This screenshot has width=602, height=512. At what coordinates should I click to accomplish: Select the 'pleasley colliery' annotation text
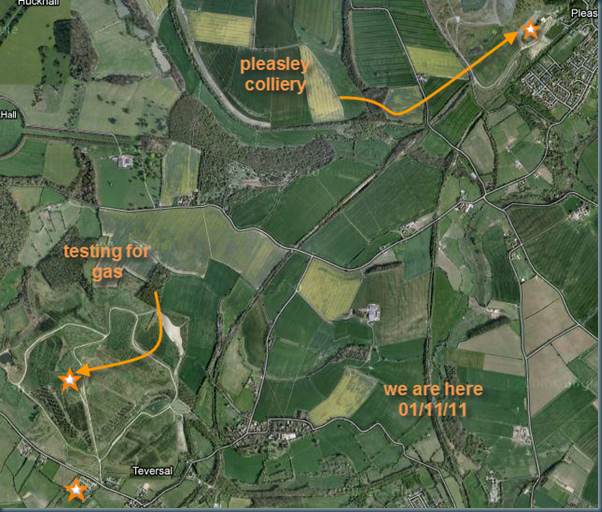[x=275, y=74]
